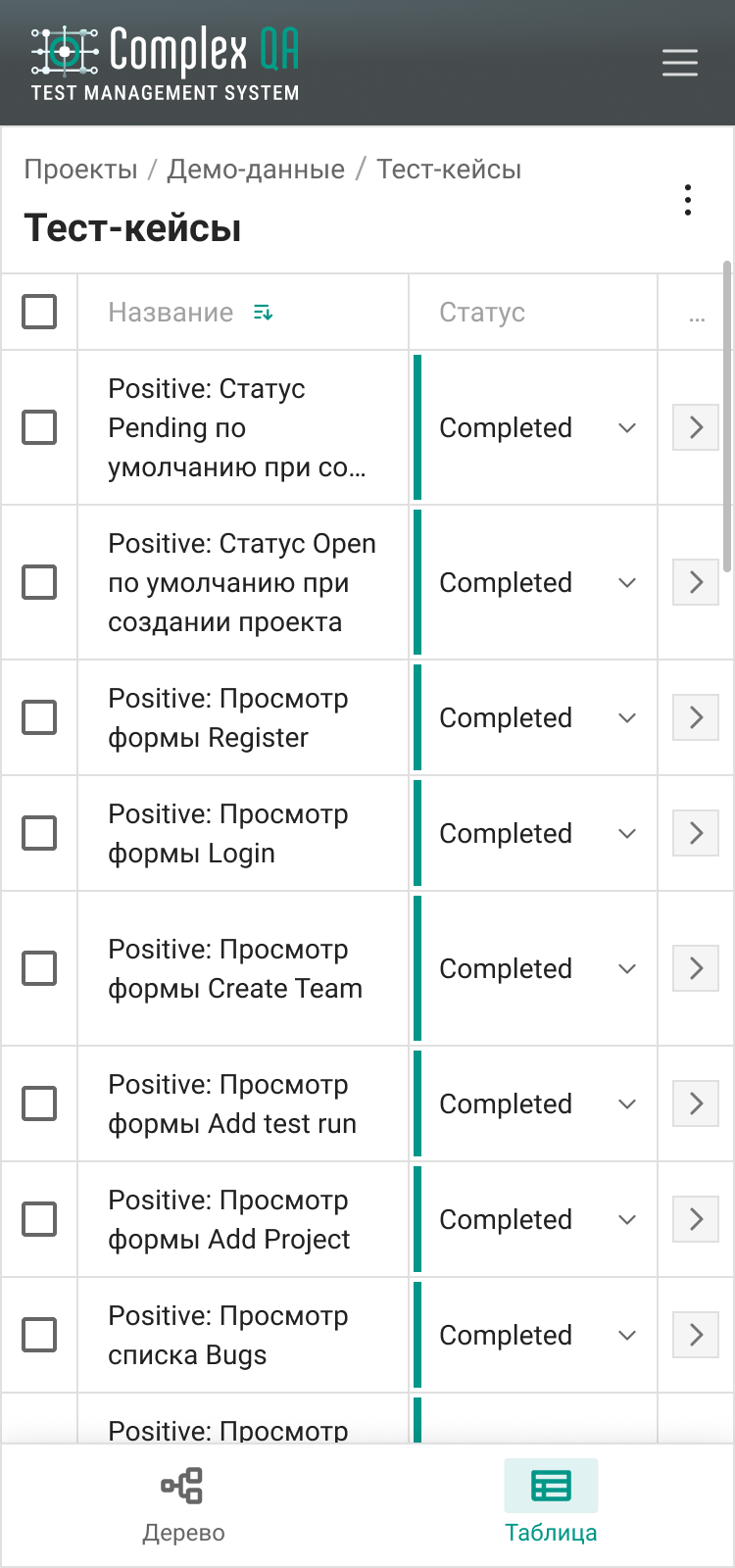735x1568 pixels.
Task: Open details arrow for формы Add Project
Action: click(696, 1219)
